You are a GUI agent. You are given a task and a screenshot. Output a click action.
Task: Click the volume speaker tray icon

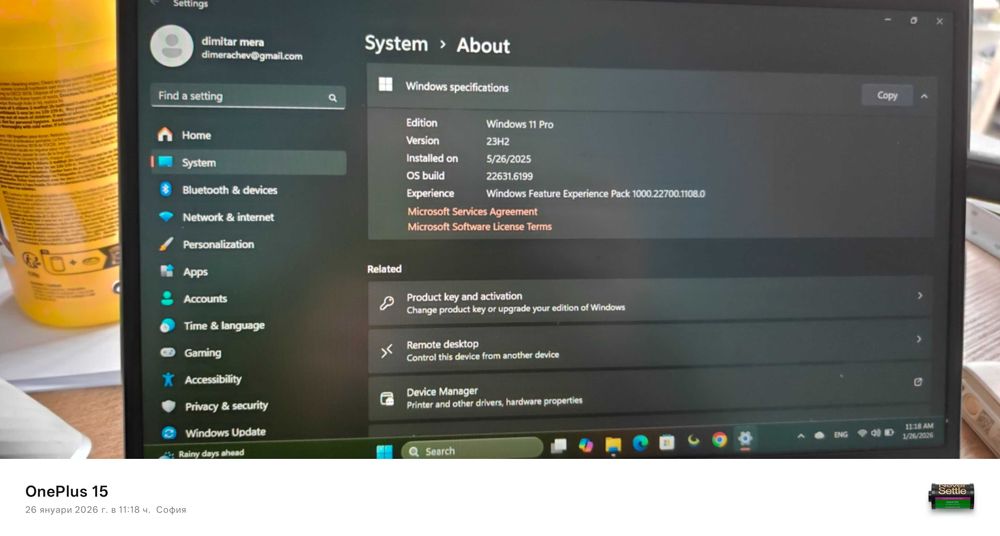point(876,433)
